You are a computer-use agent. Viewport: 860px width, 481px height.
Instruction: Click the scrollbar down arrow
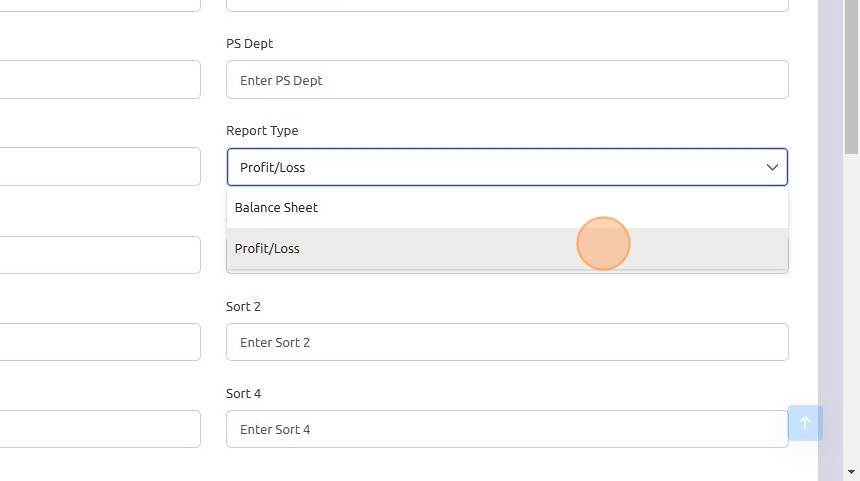[852, 472]
